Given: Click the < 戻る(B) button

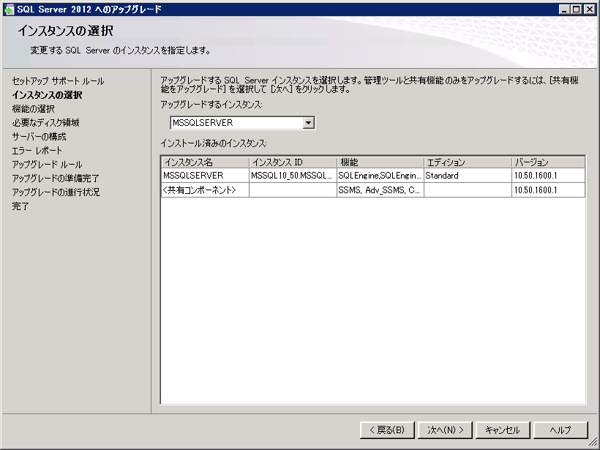Looking at the screenshot, I should (387, 430).
